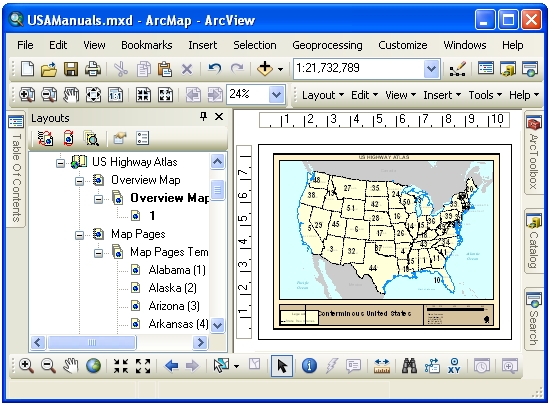The height and width of the screenshot is (405, 550).
Task: Collapse the Overview Map group node
Action: tap(79, 181)
